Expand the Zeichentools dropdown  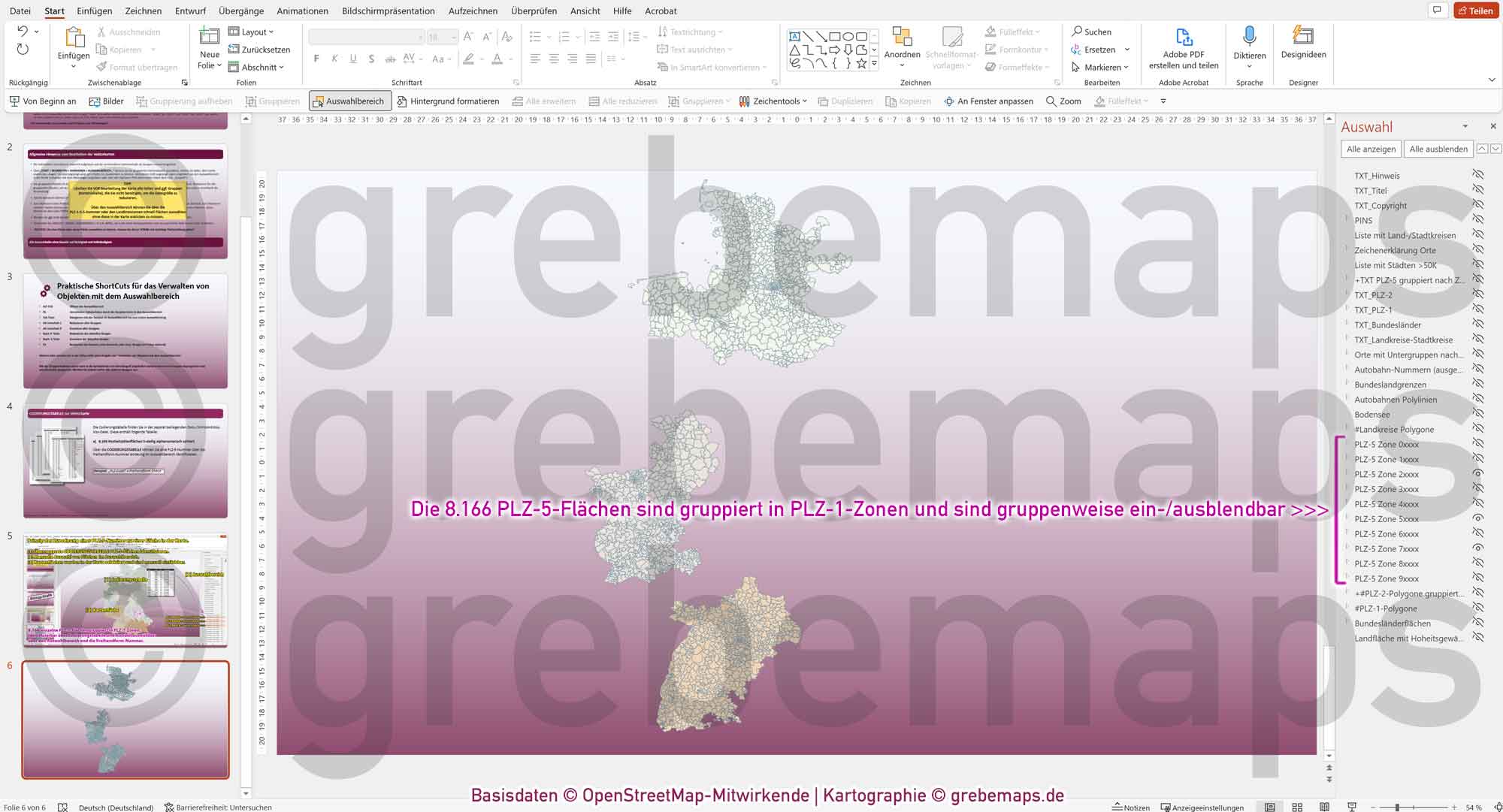[804, 101]
